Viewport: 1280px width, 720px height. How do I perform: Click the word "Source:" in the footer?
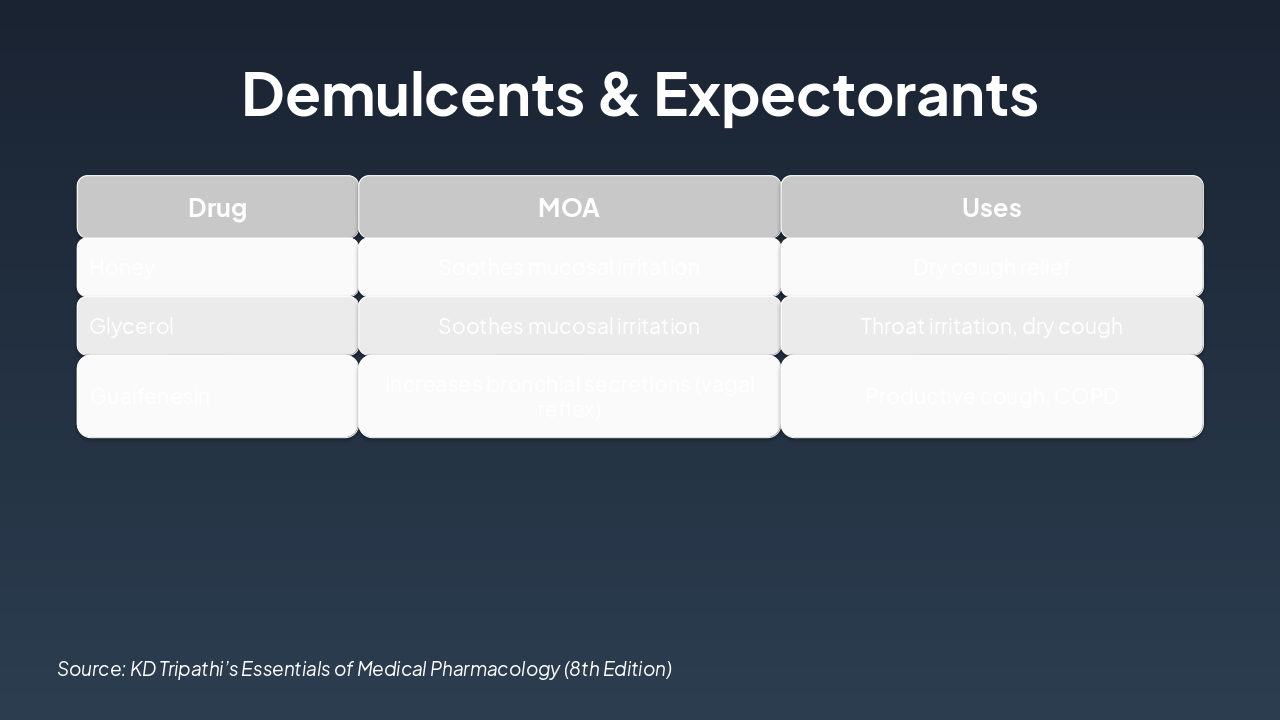91,669
